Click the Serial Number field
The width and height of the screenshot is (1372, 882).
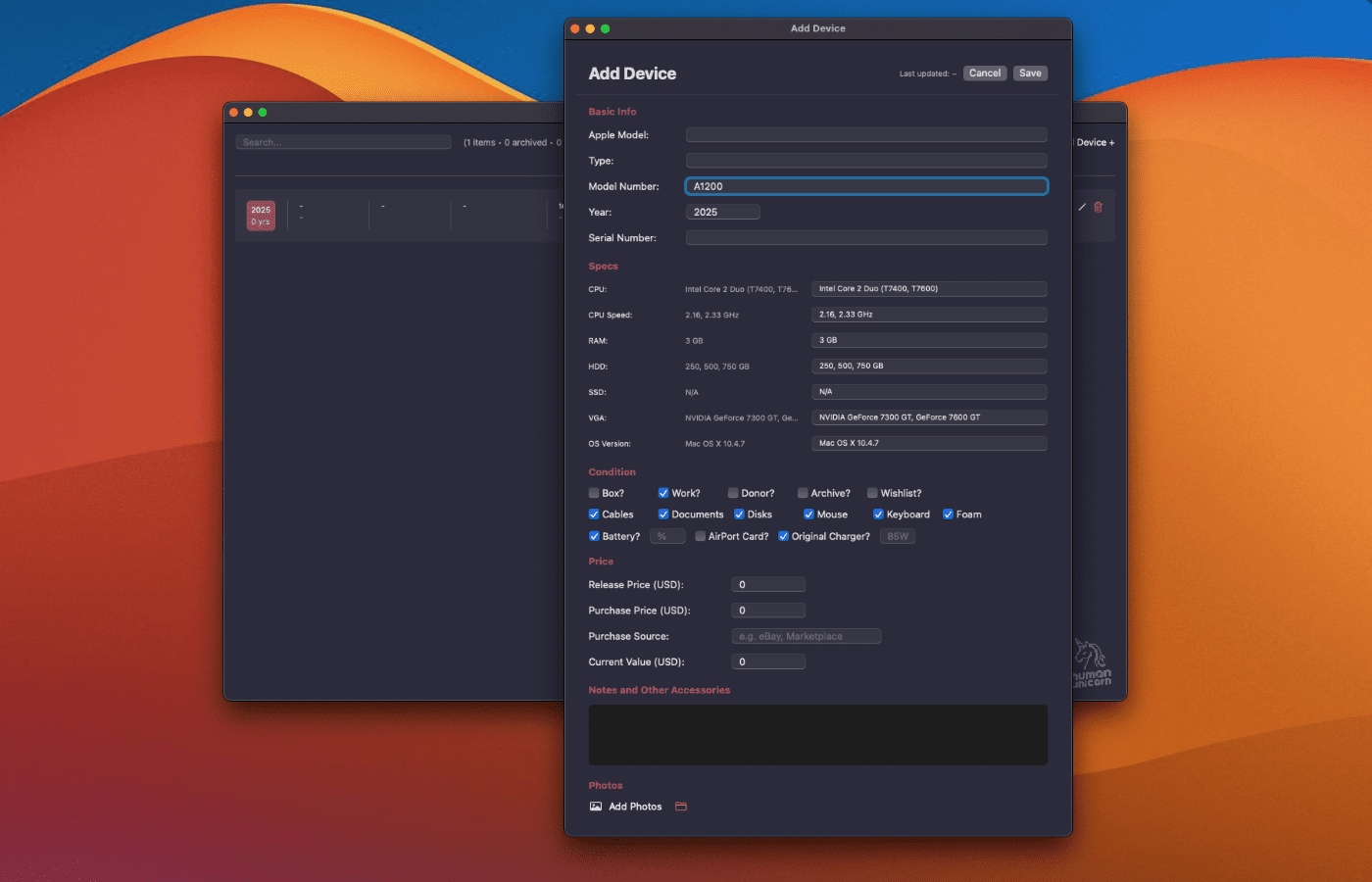tap(866, 238)
